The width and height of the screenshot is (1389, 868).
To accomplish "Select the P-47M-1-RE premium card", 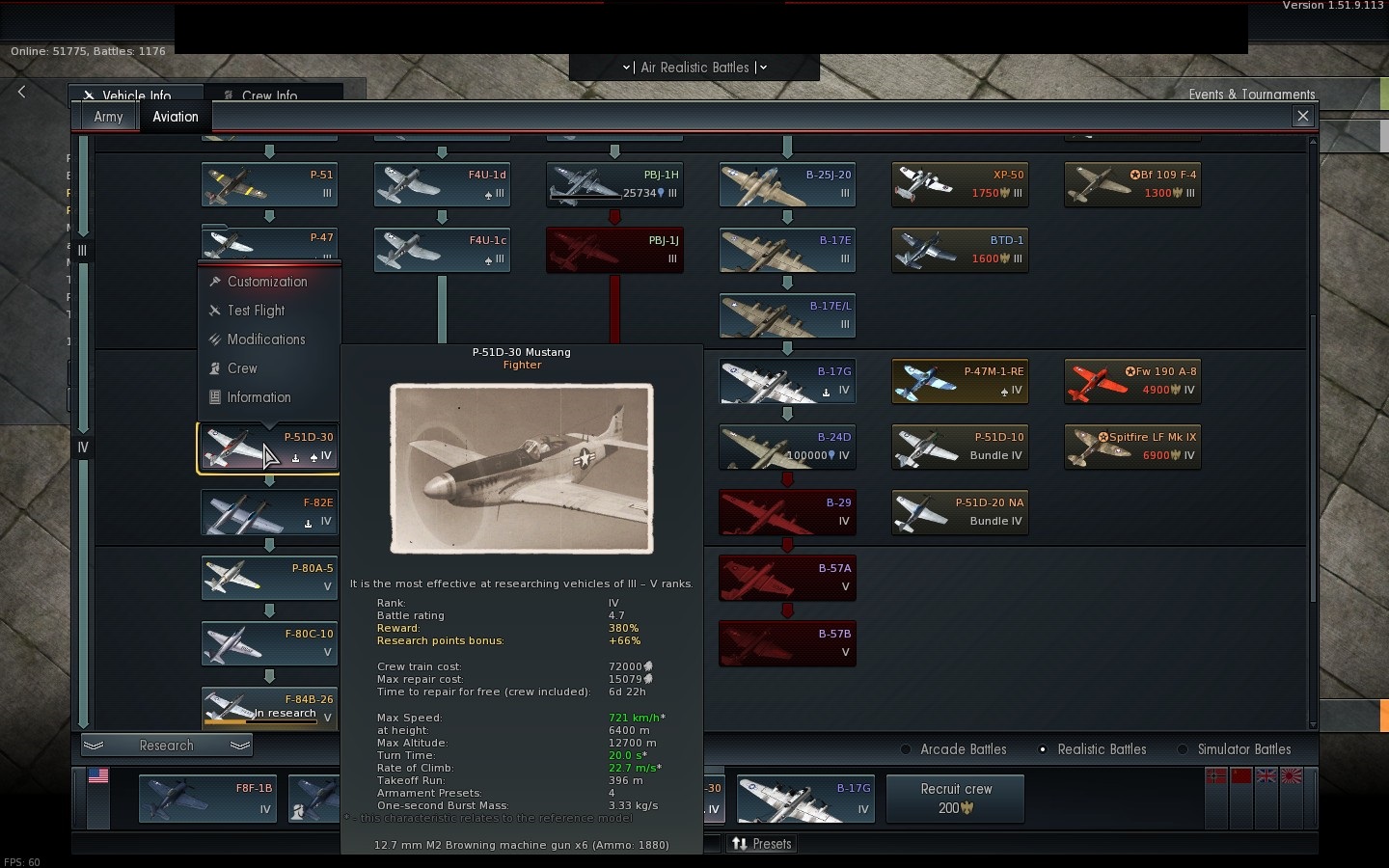I will pos(960,381).
